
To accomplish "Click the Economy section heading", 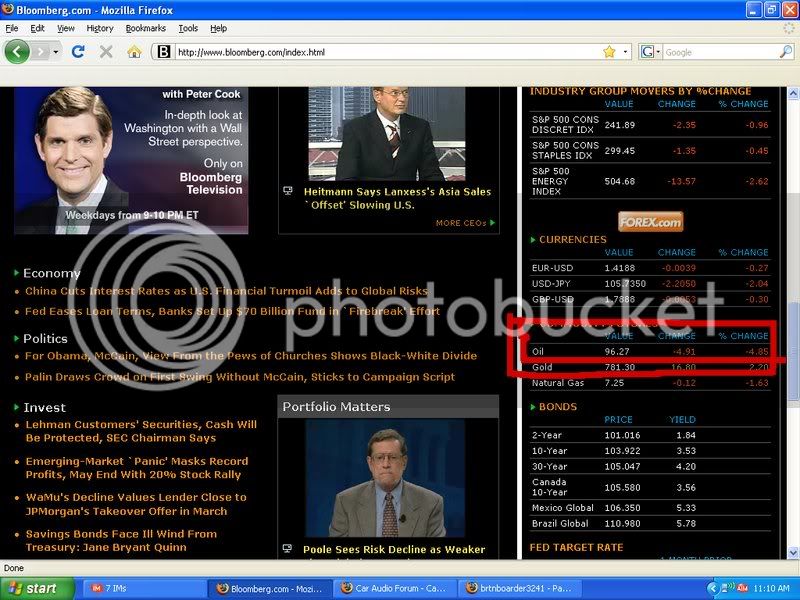I will click(52, 273).
